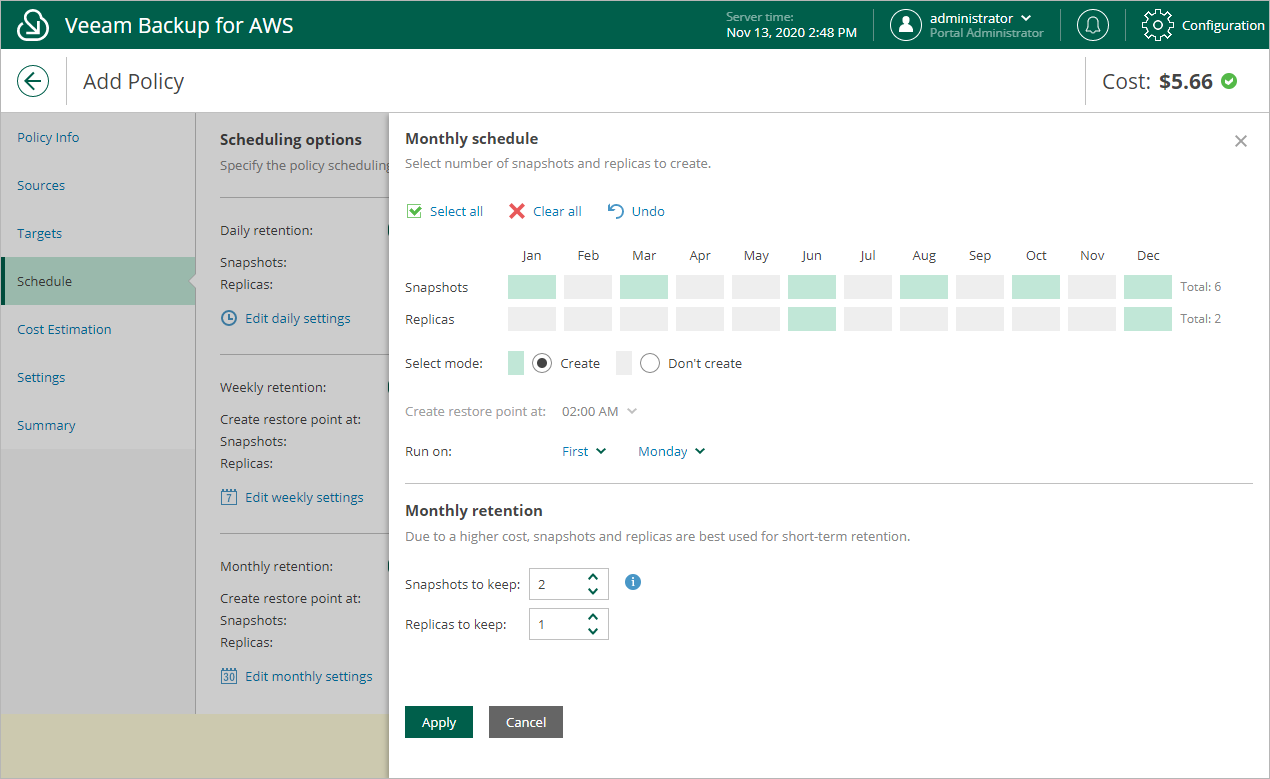Open the 02:00 AM time dropdown

click(599, 411)
